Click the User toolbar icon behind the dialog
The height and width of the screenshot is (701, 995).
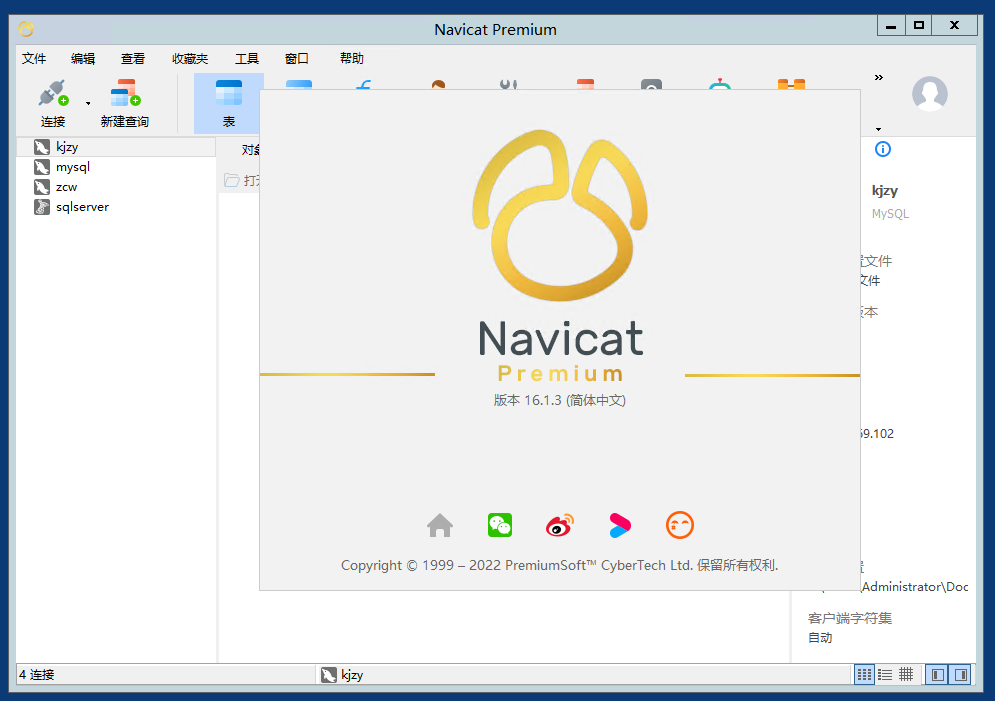[x=438, y=84]
